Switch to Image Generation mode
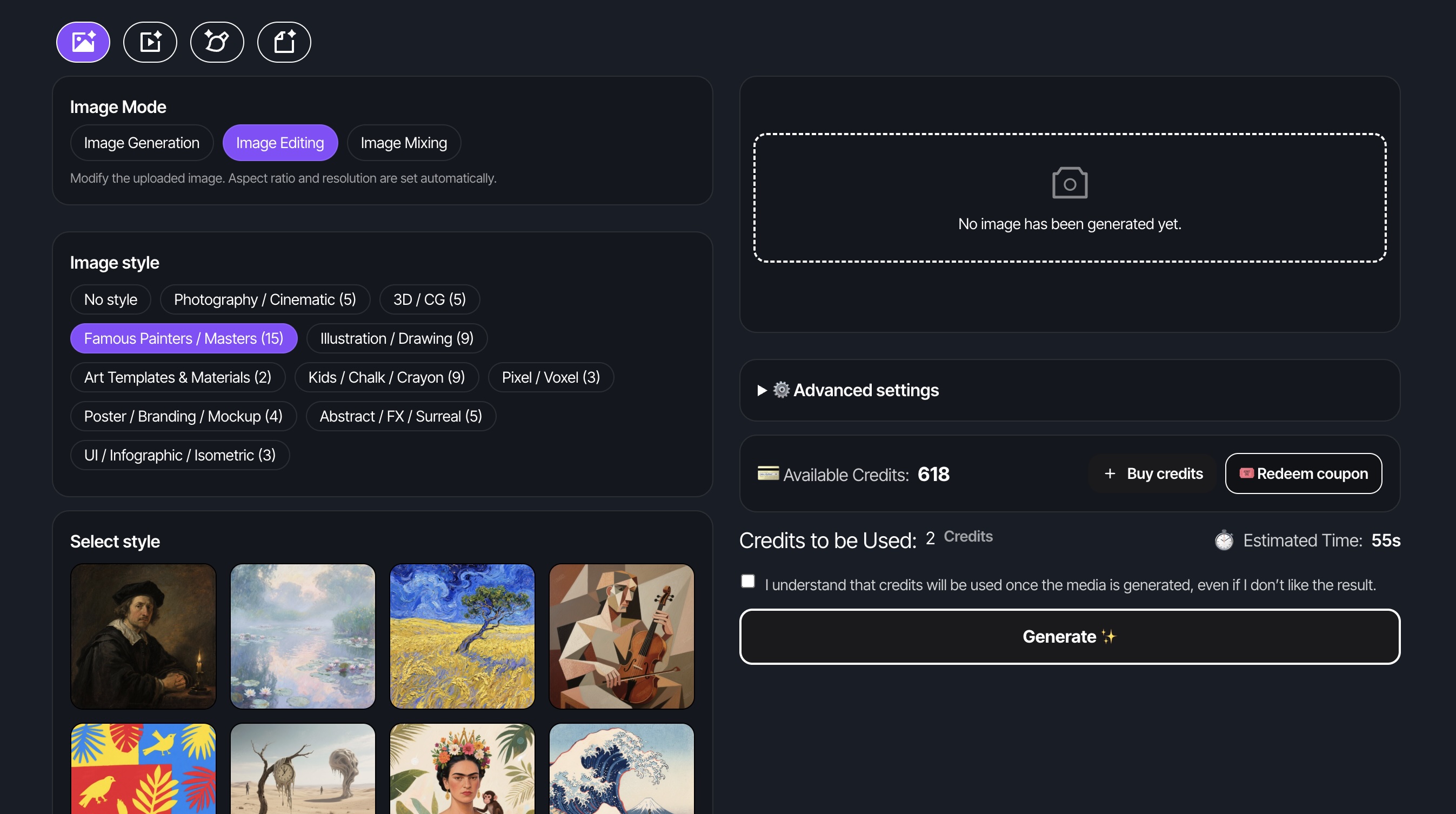The image size is (1456, 814). [141, 143]
